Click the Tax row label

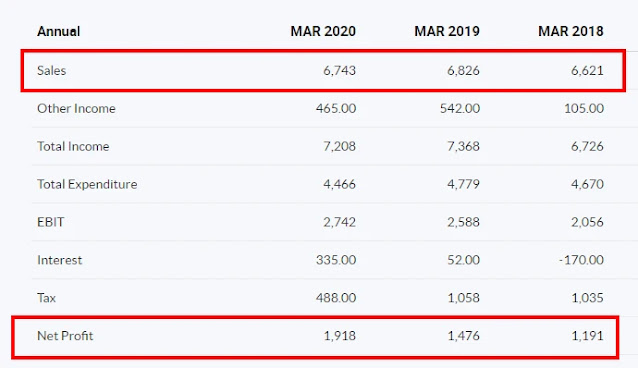[46, 298]
